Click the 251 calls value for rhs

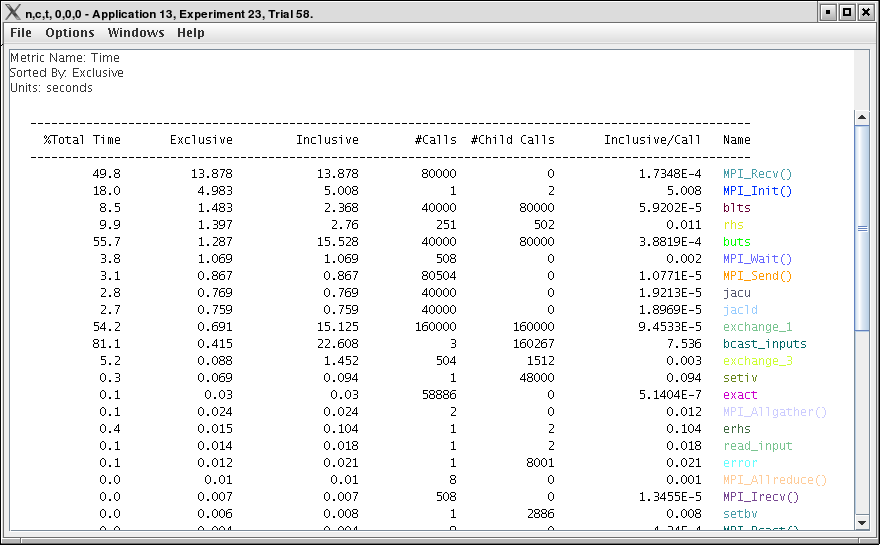[446, 225]
